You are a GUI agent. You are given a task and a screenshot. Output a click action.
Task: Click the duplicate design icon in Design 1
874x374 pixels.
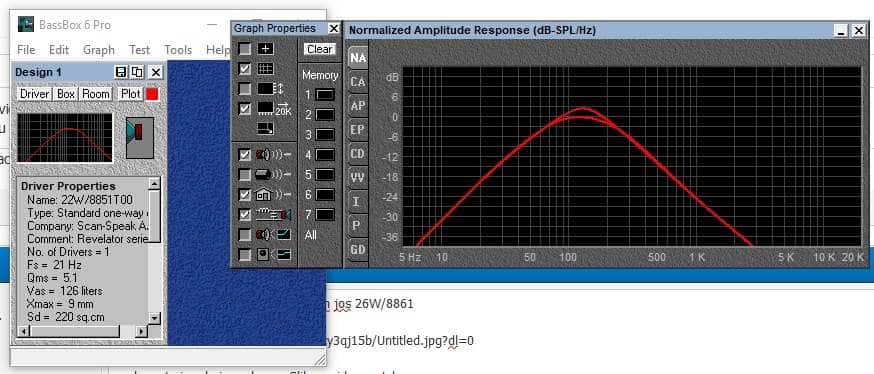[137, 72]
